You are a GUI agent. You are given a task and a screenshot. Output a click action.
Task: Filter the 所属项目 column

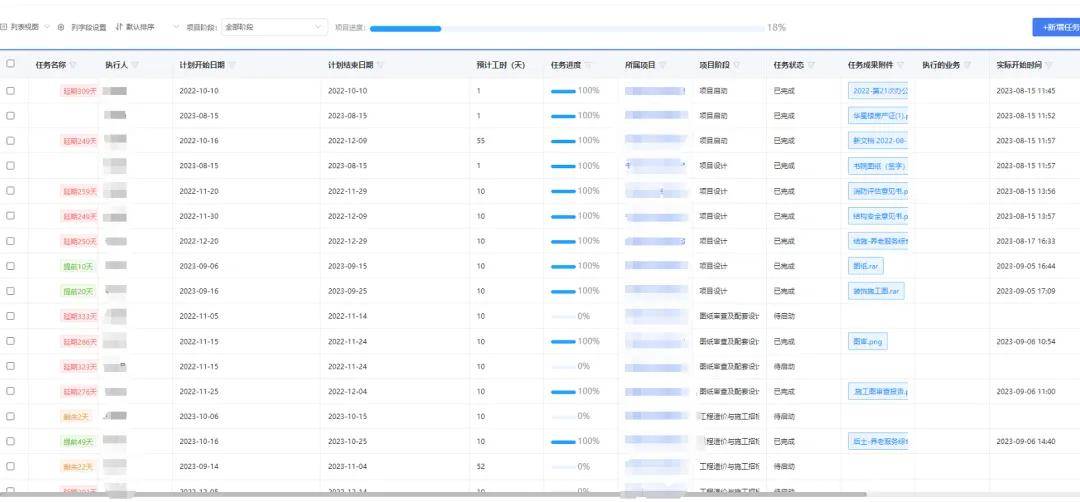coord(664,66)
